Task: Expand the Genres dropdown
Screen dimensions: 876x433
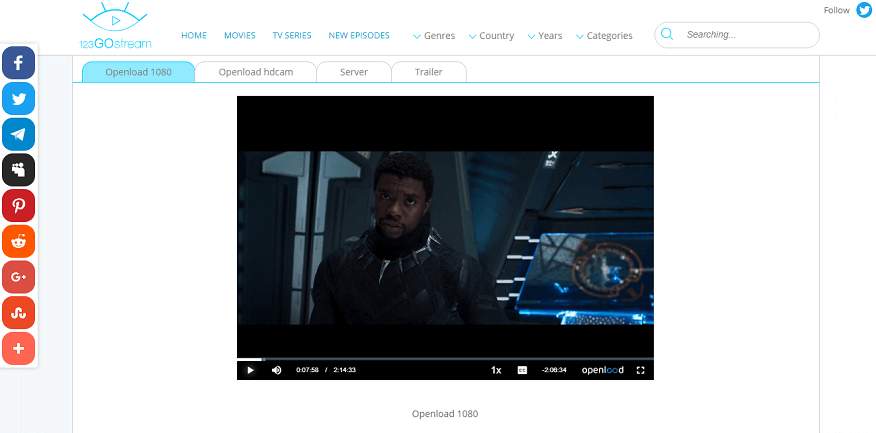Action: (434, 36)
